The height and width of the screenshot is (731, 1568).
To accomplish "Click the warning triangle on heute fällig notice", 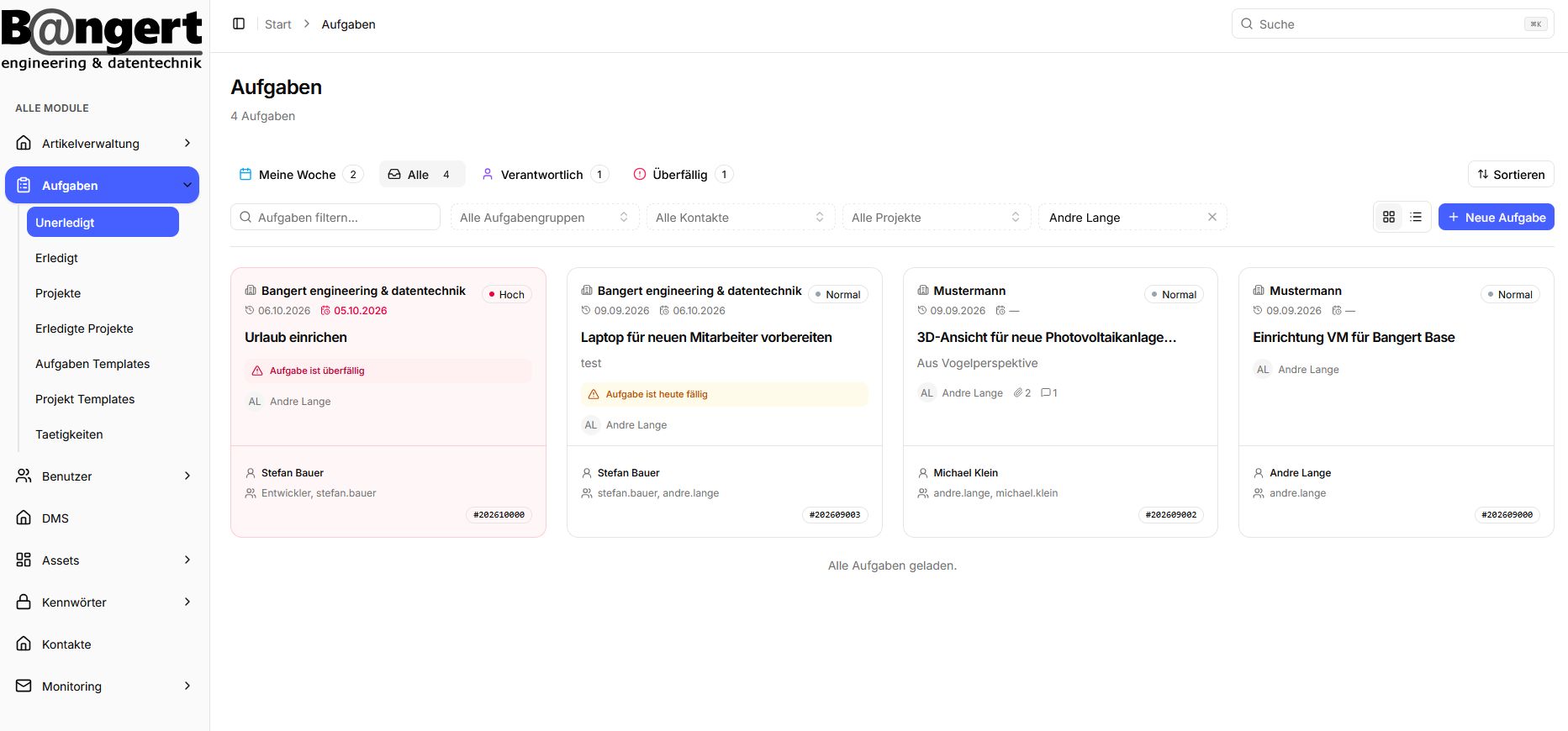I will 594,394.
